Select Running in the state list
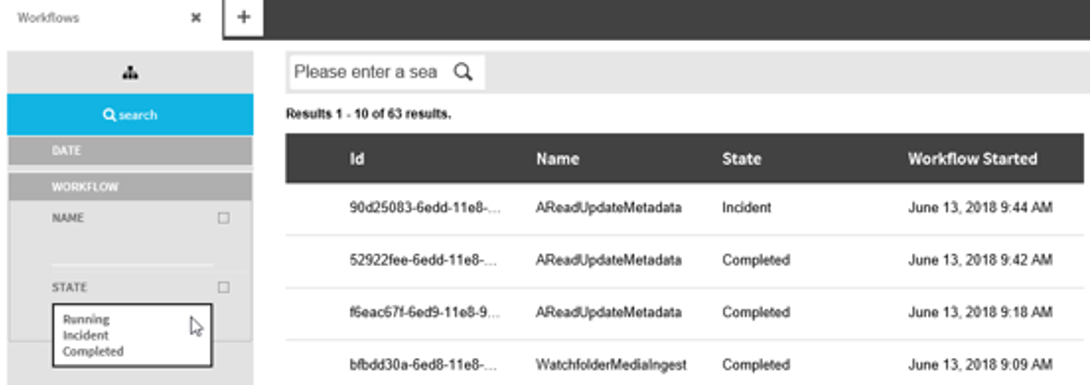Screen dimensions: 1090x385 tap(86, 320)
